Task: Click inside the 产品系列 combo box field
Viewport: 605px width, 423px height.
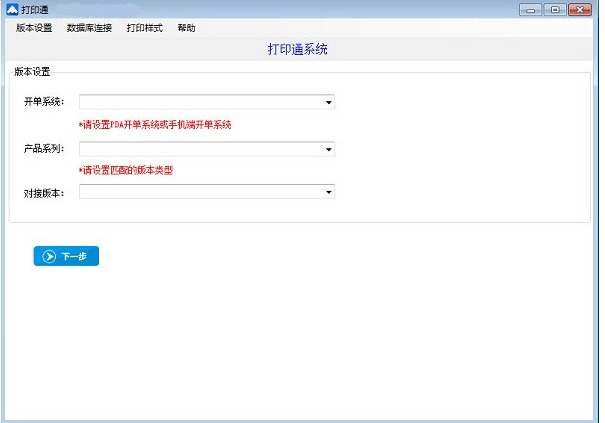Action: 207,149
